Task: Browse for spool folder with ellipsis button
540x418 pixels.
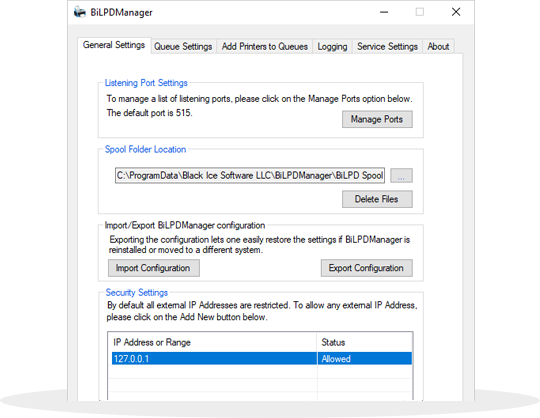Action: [401, 176]
